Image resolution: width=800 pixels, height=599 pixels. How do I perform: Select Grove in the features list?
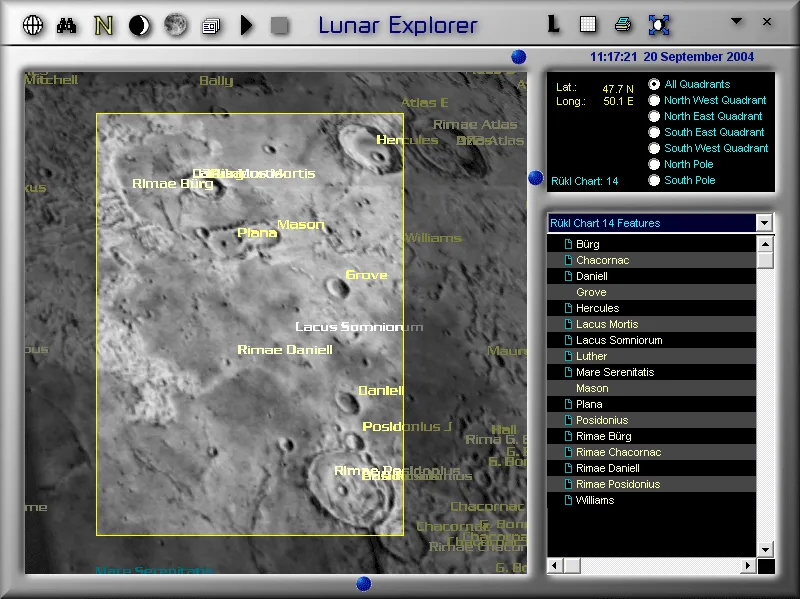click(x=652, y=292)
